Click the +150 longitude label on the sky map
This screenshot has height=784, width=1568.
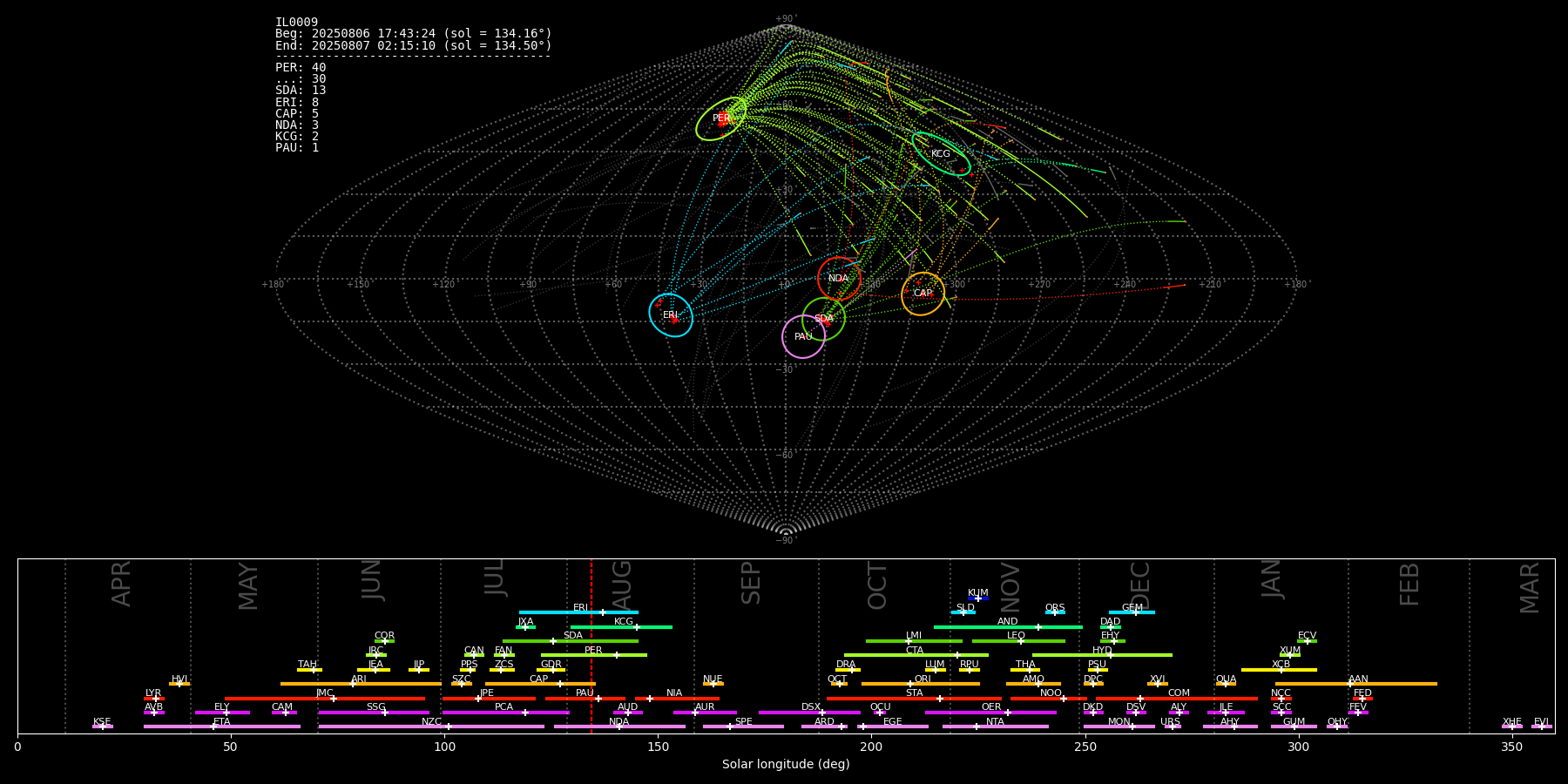(358, 285)
